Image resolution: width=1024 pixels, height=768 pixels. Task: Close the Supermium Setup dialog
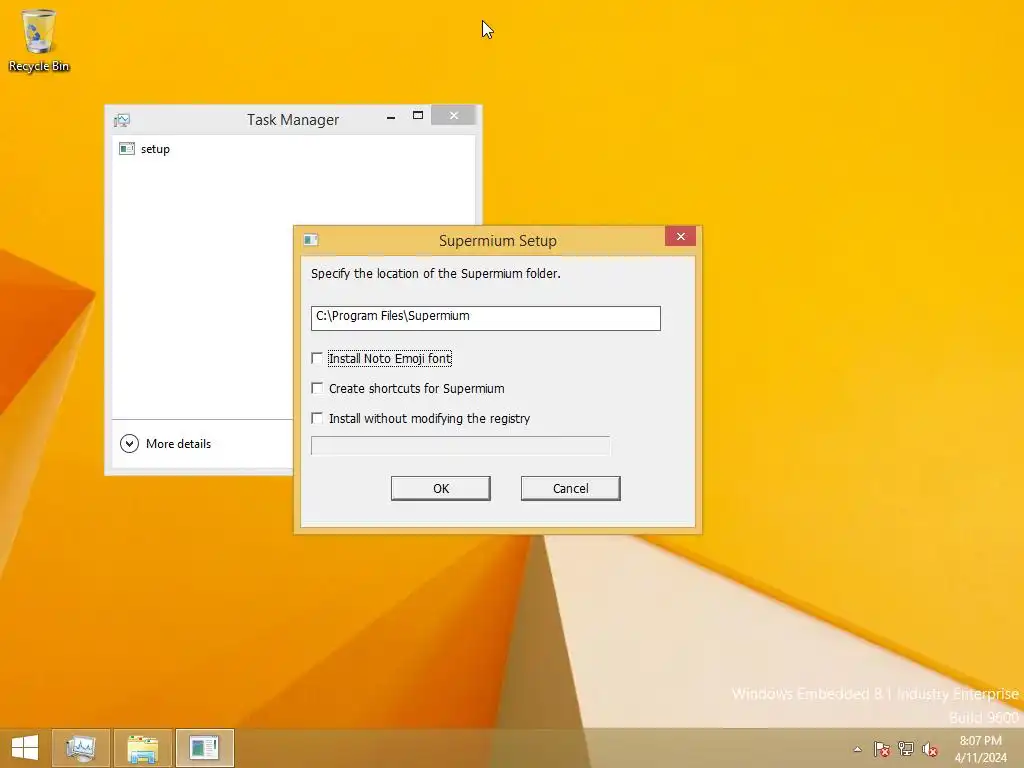coord(680,236)
